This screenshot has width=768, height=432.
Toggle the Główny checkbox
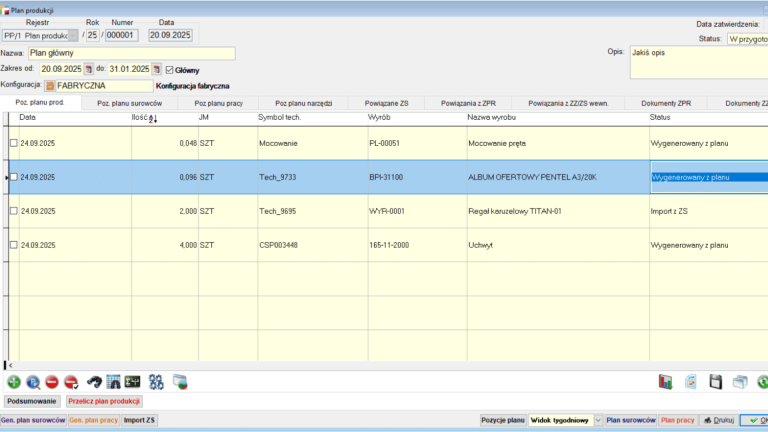[169, 70]
